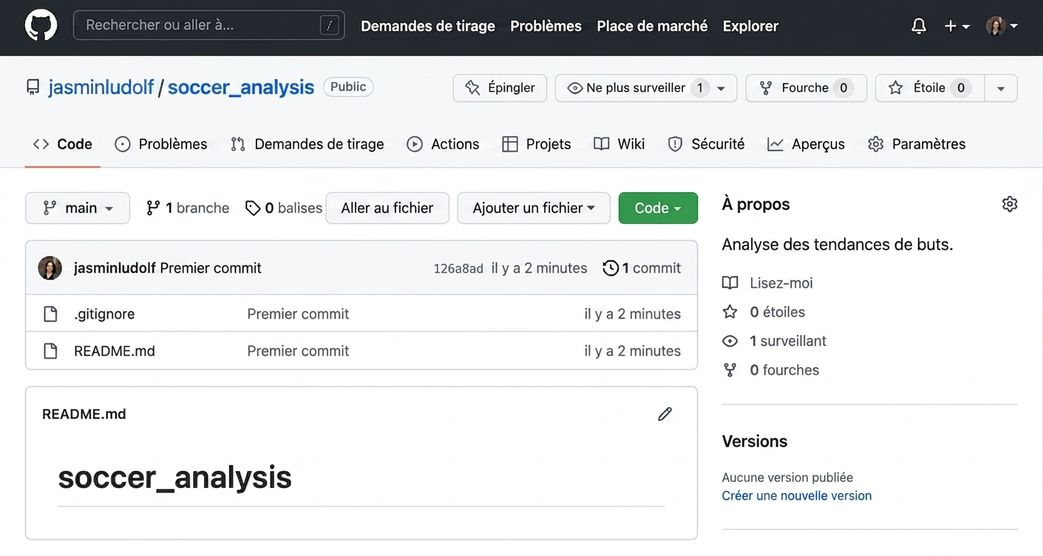1043x556 pixels.
Task: Click the Fourche button
Action: pos(806,88)
